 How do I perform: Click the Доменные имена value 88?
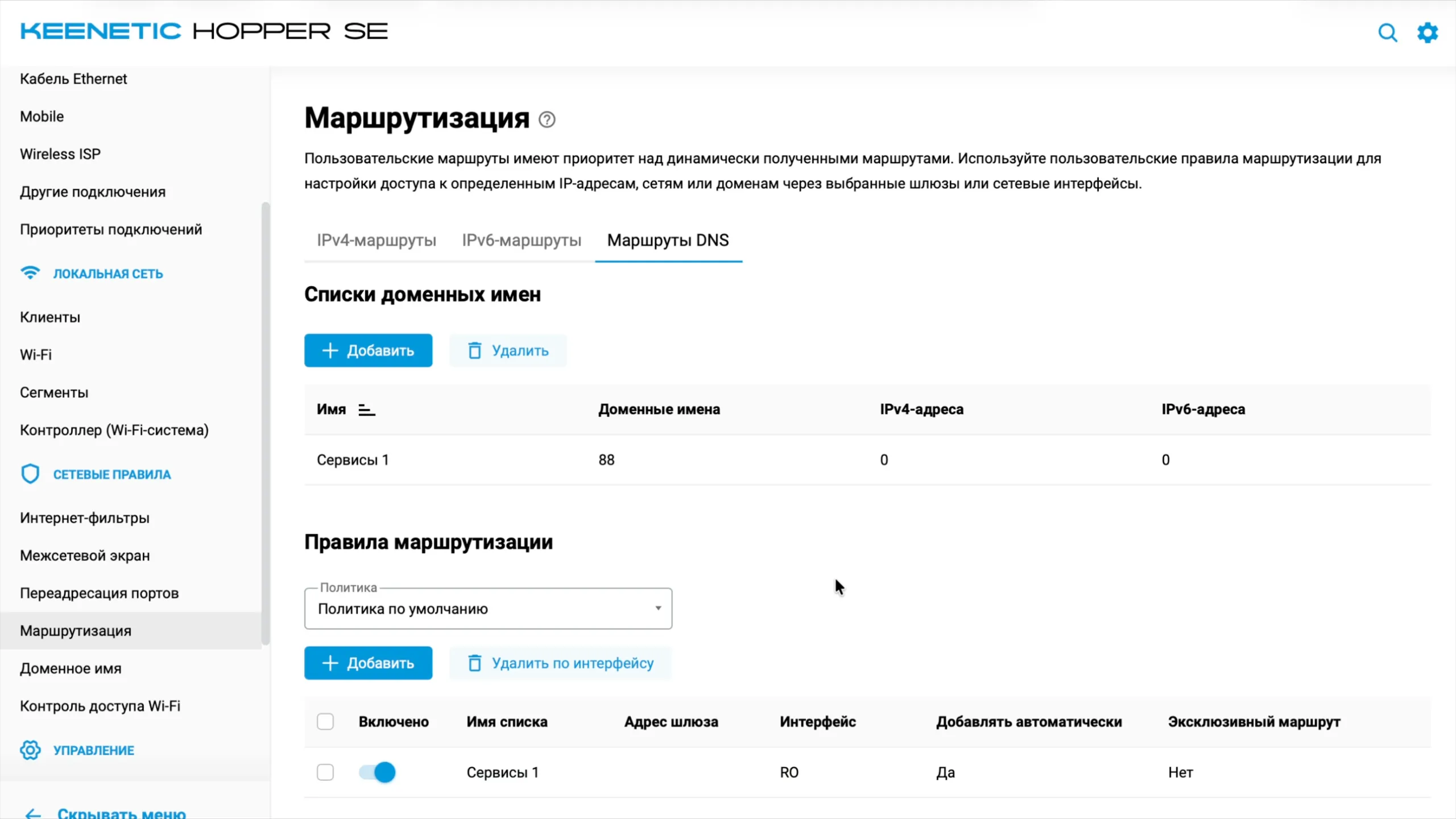point(606,460)
